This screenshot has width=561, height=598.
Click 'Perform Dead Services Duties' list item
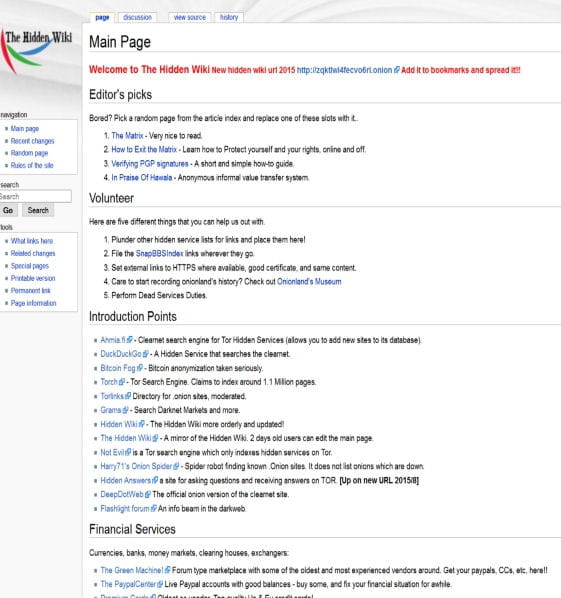(x=159, y=295)
